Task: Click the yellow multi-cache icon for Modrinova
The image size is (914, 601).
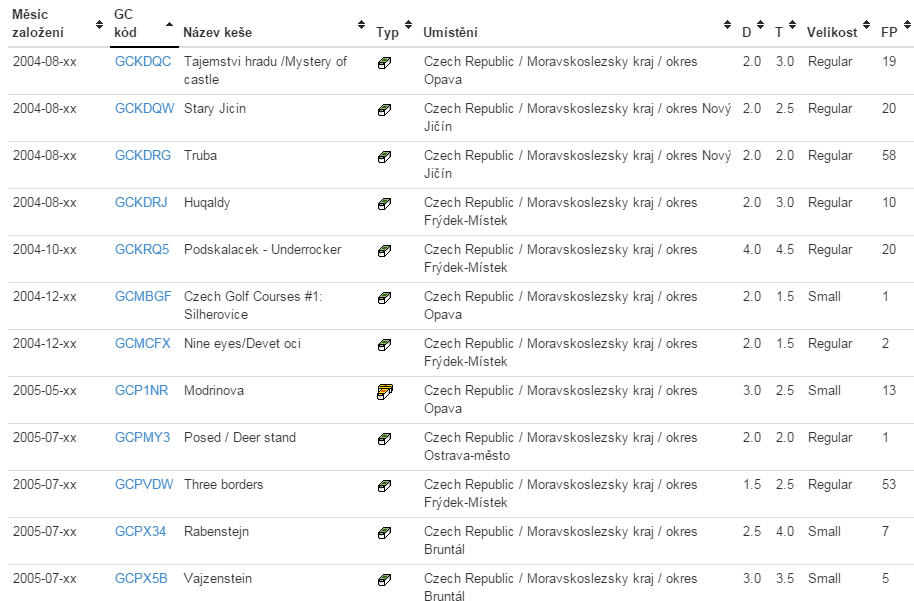Action: tap(385, 392)
